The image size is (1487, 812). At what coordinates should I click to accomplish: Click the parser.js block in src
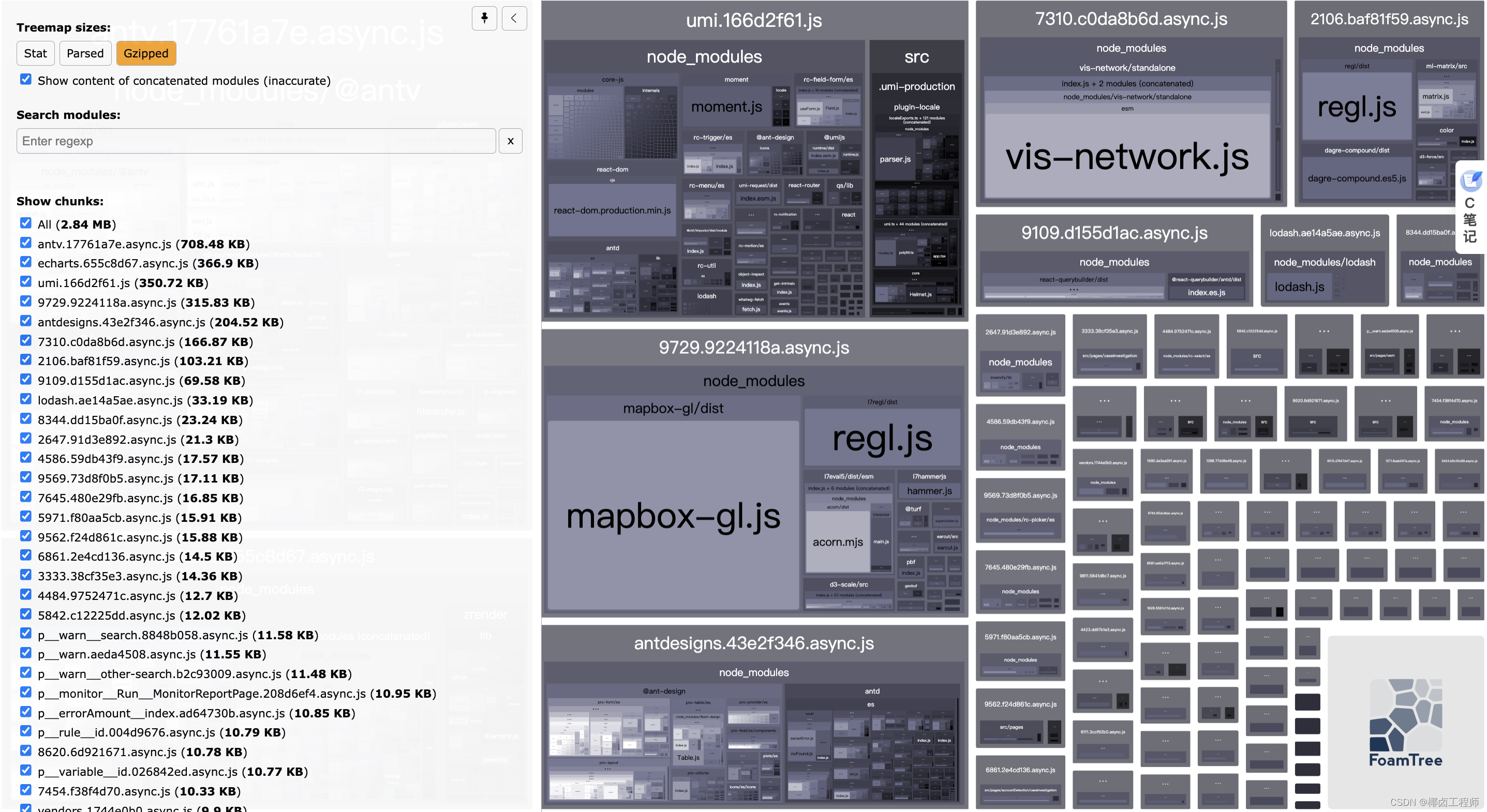tap(895, 159)
